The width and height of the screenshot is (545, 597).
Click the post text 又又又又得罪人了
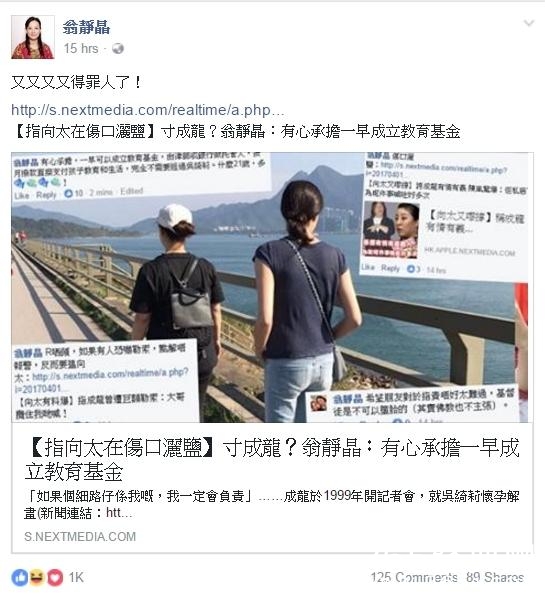[76, 82]
